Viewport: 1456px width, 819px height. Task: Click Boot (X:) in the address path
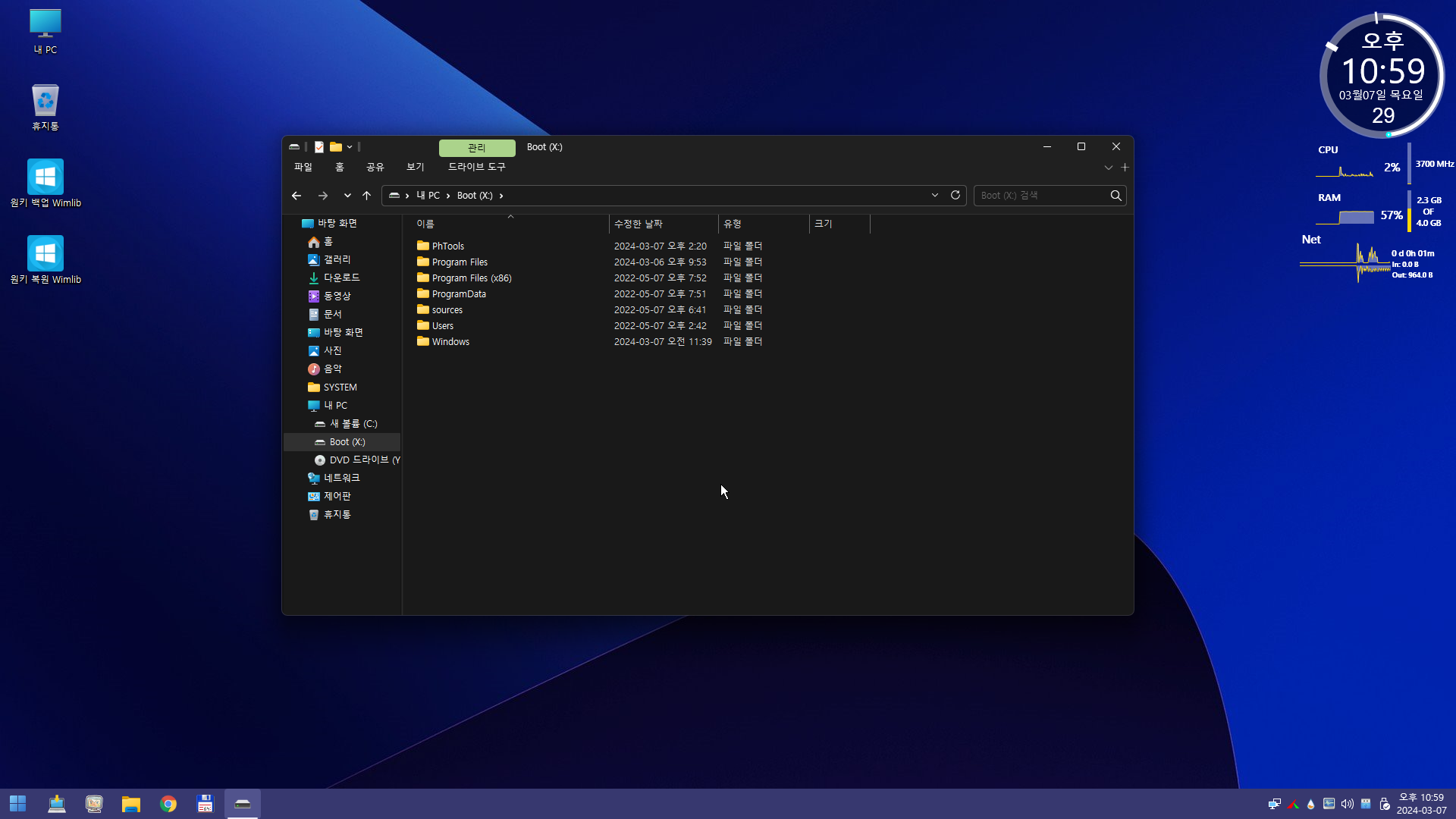pos(475,196)
